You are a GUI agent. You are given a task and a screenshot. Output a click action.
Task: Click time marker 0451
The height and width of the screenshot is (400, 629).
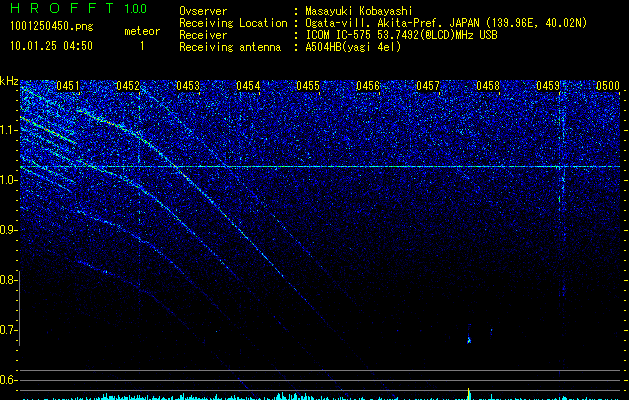pyautogui.click(x=67, y=86)
